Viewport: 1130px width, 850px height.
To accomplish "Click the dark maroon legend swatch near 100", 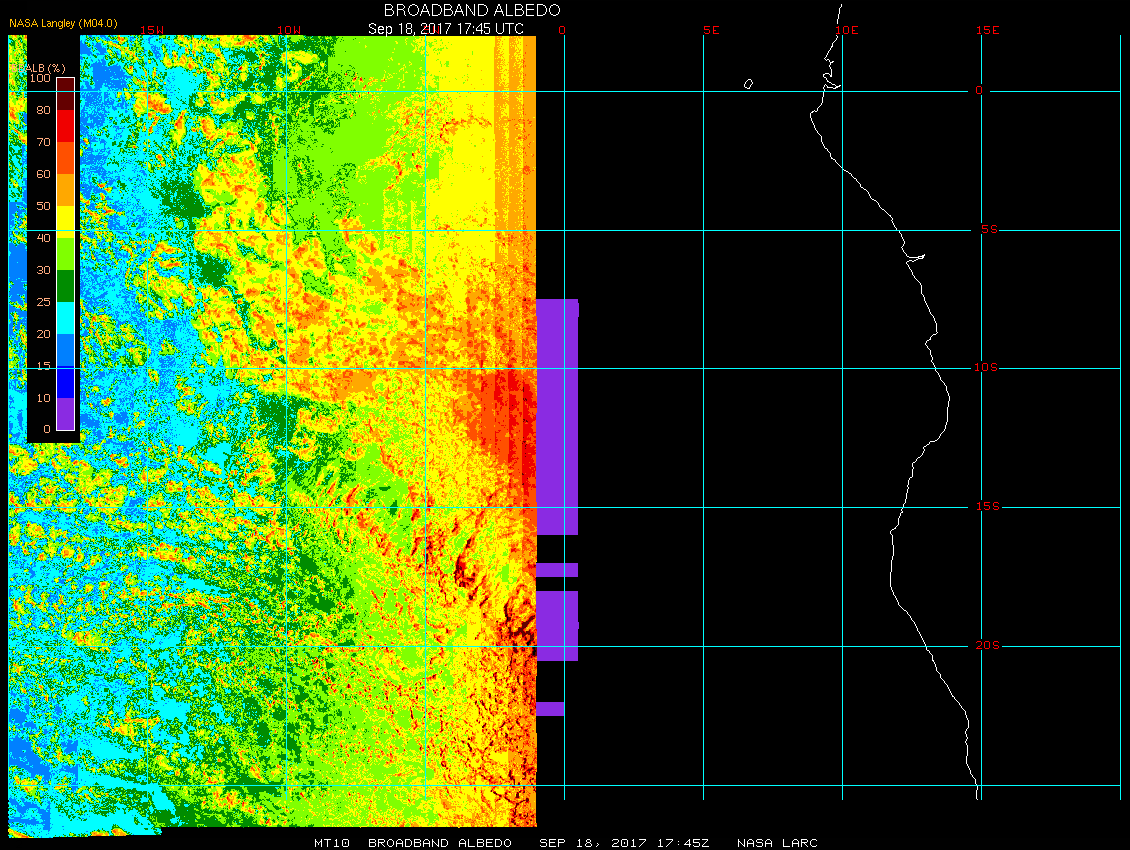I will [66, 94].
